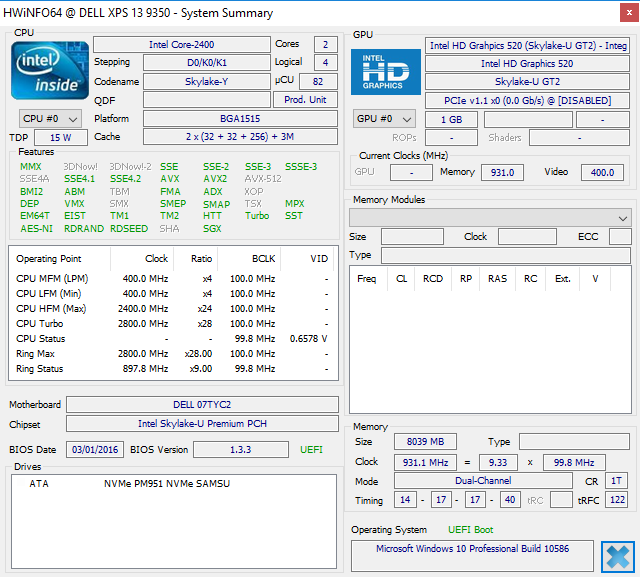Click the Turbo feature label
Image resolution: width=640 pixels, height=577 pixels.
[x=257, y=216]
